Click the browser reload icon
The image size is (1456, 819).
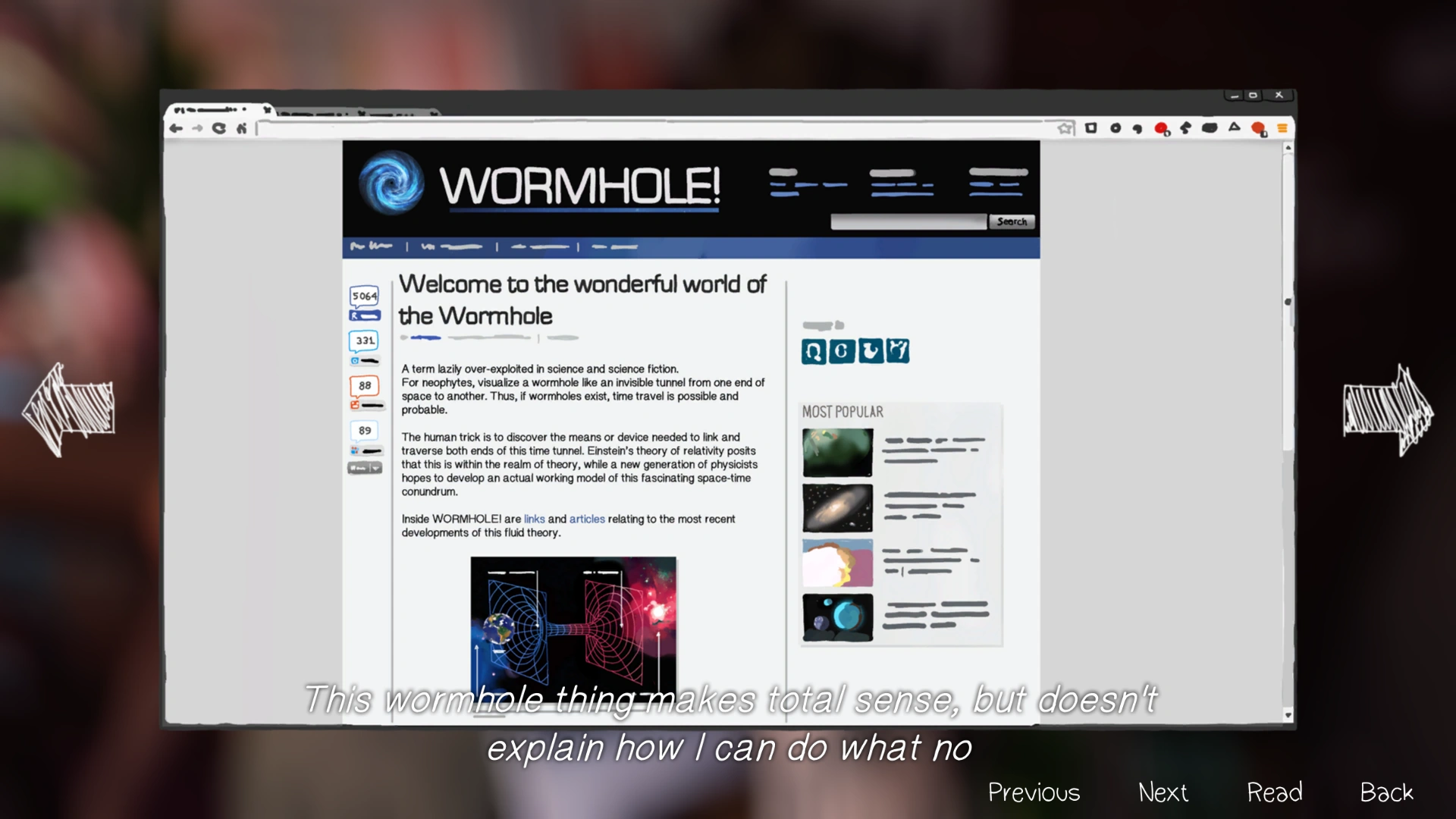(x=219, y=128)
